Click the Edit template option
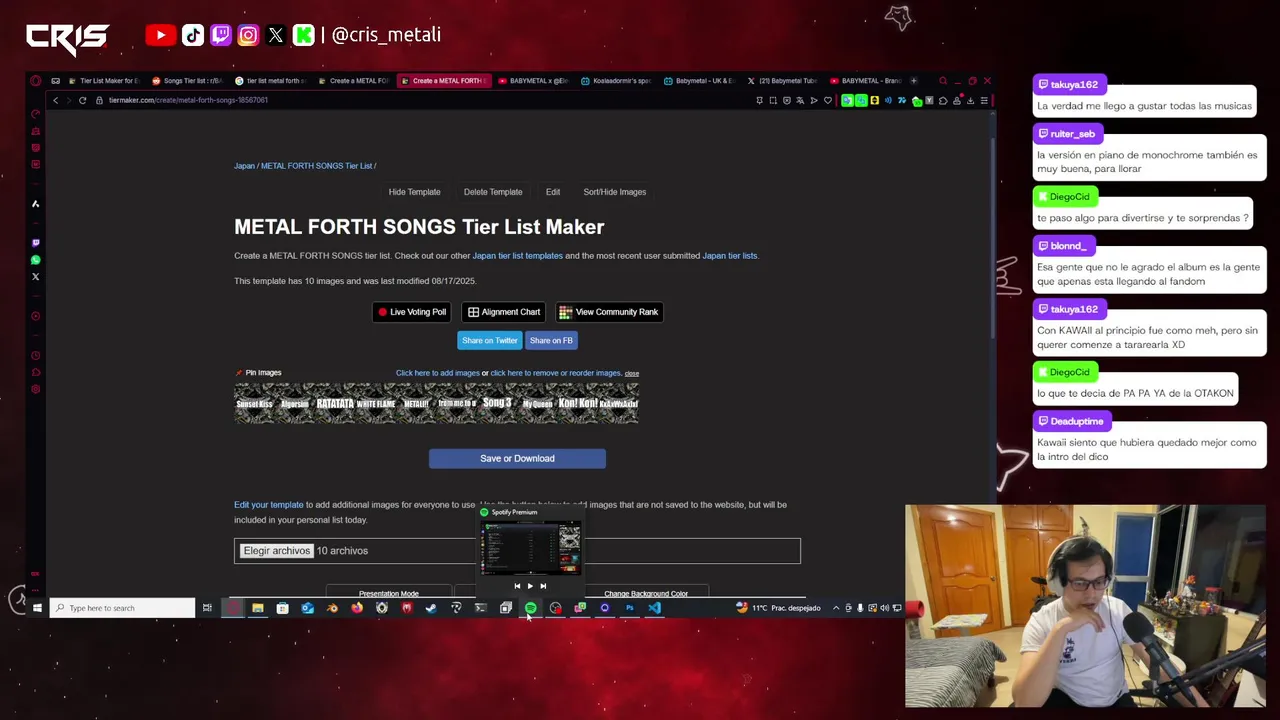 [x=553, y=192]
